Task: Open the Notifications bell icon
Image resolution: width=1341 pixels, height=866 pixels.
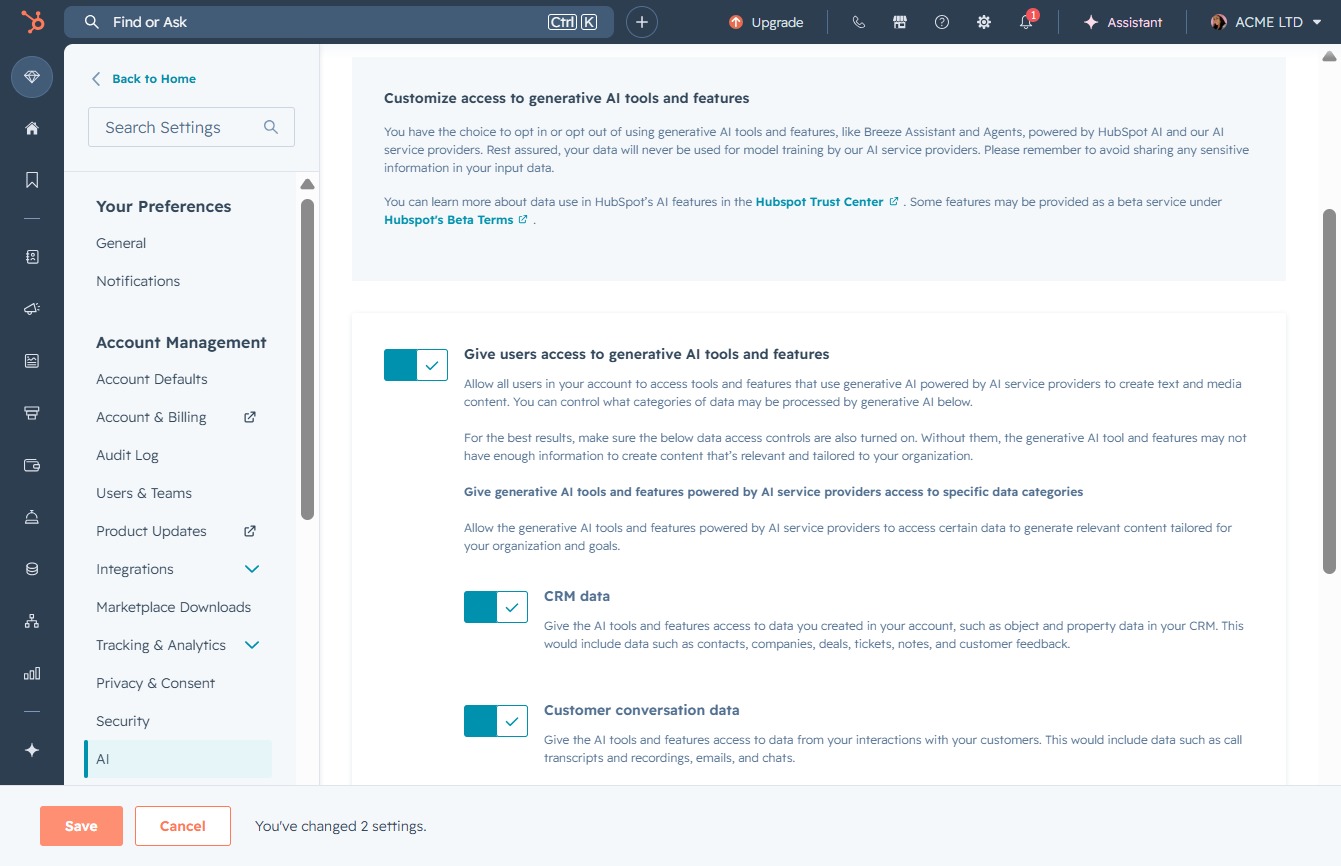Action: 1026,22
